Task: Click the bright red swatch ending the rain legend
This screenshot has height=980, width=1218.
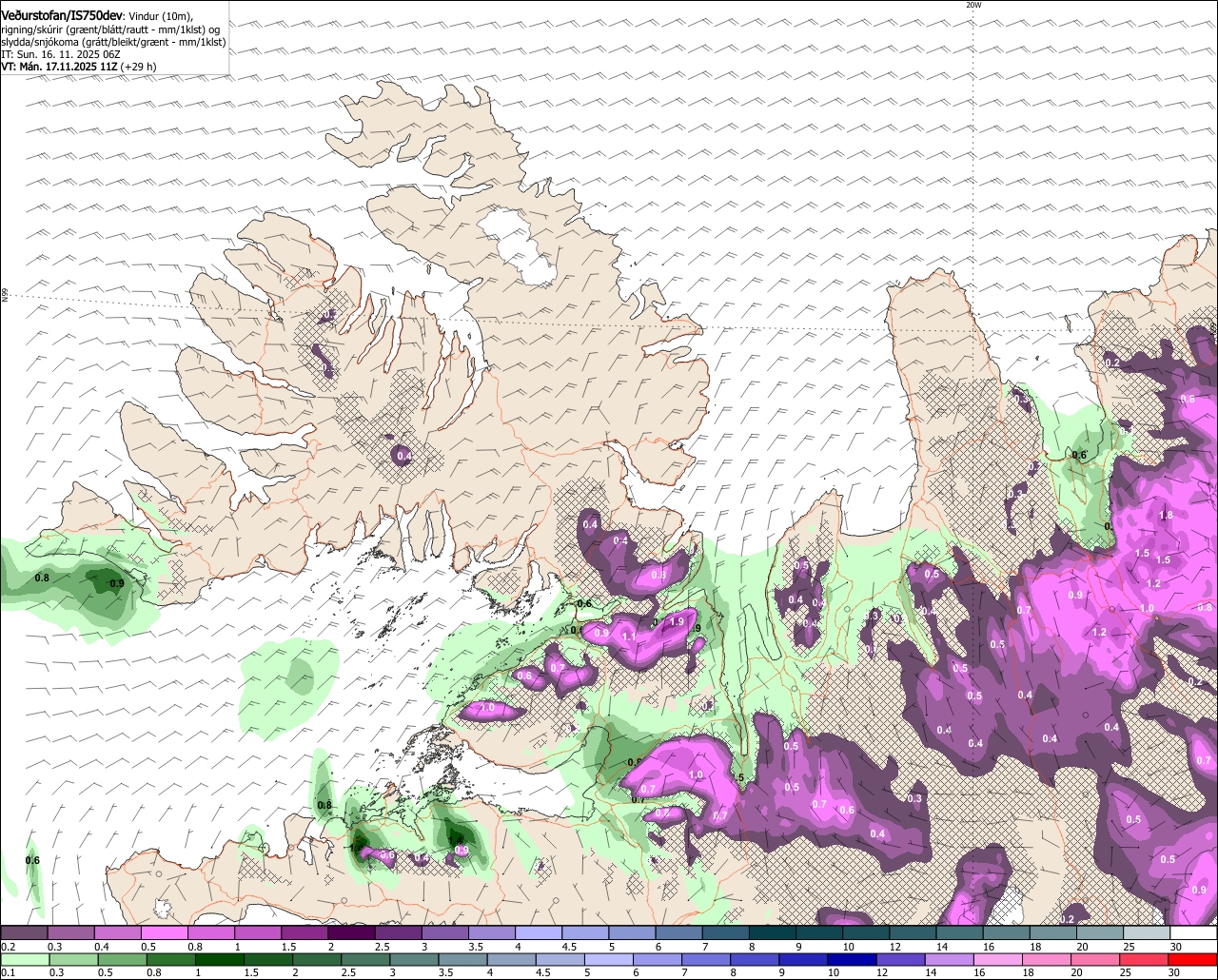Action: coord(1192,959)
